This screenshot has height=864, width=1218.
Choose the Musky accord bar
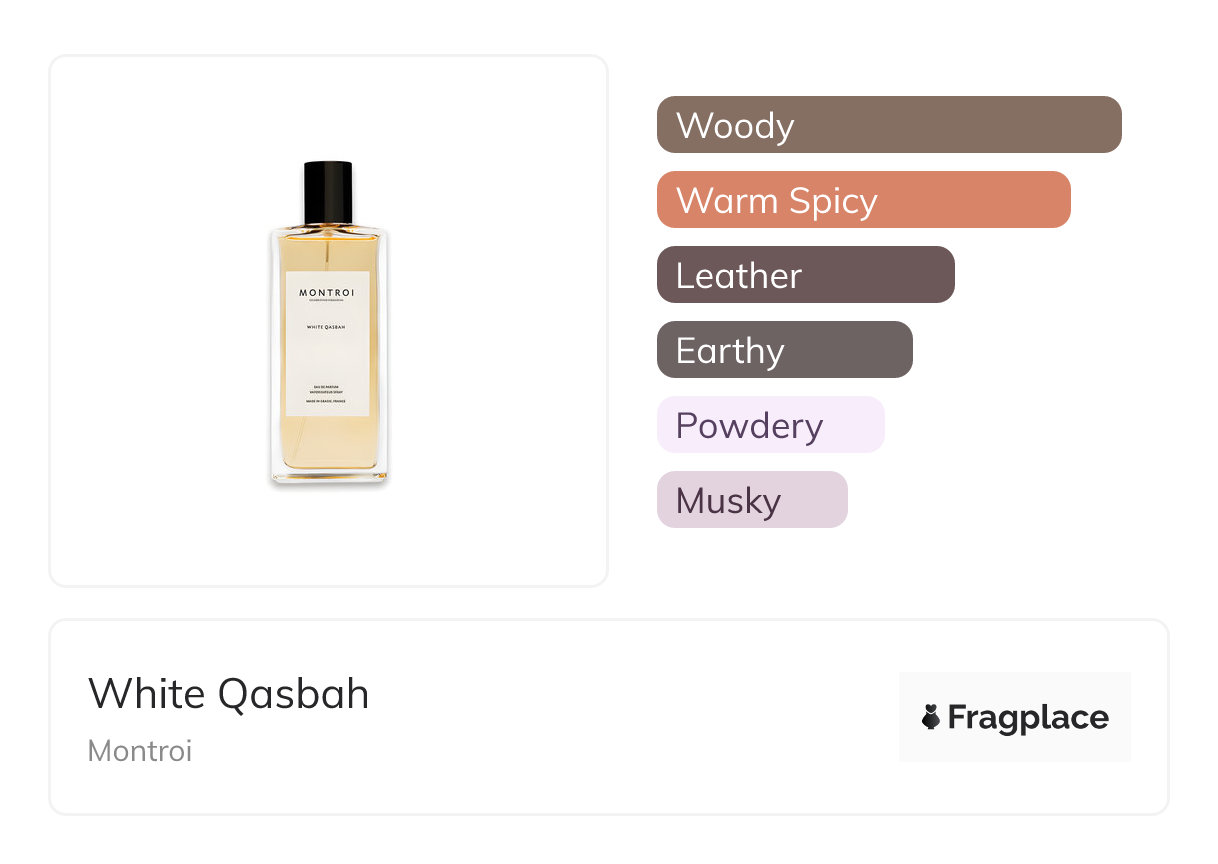click(751, 500)
